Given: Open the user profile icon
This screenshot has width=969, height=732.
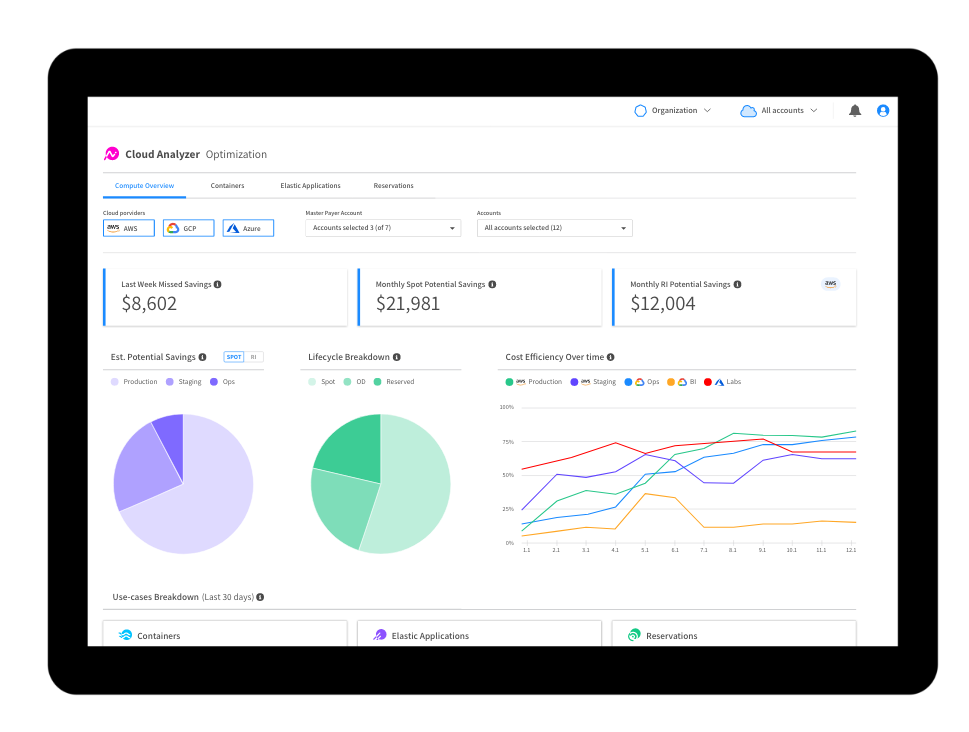Looking at the screenshot, I should 883,111.
